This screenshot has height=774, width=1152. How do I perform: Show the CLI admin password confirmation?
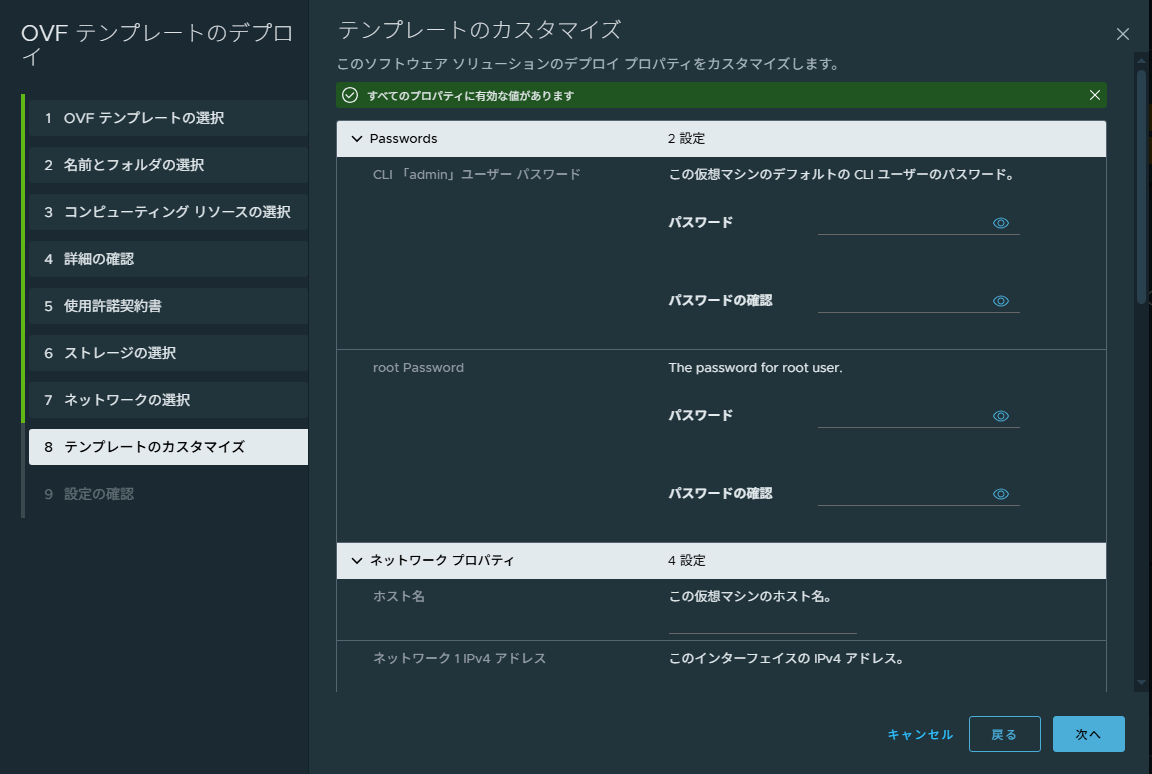[1000, 300]
